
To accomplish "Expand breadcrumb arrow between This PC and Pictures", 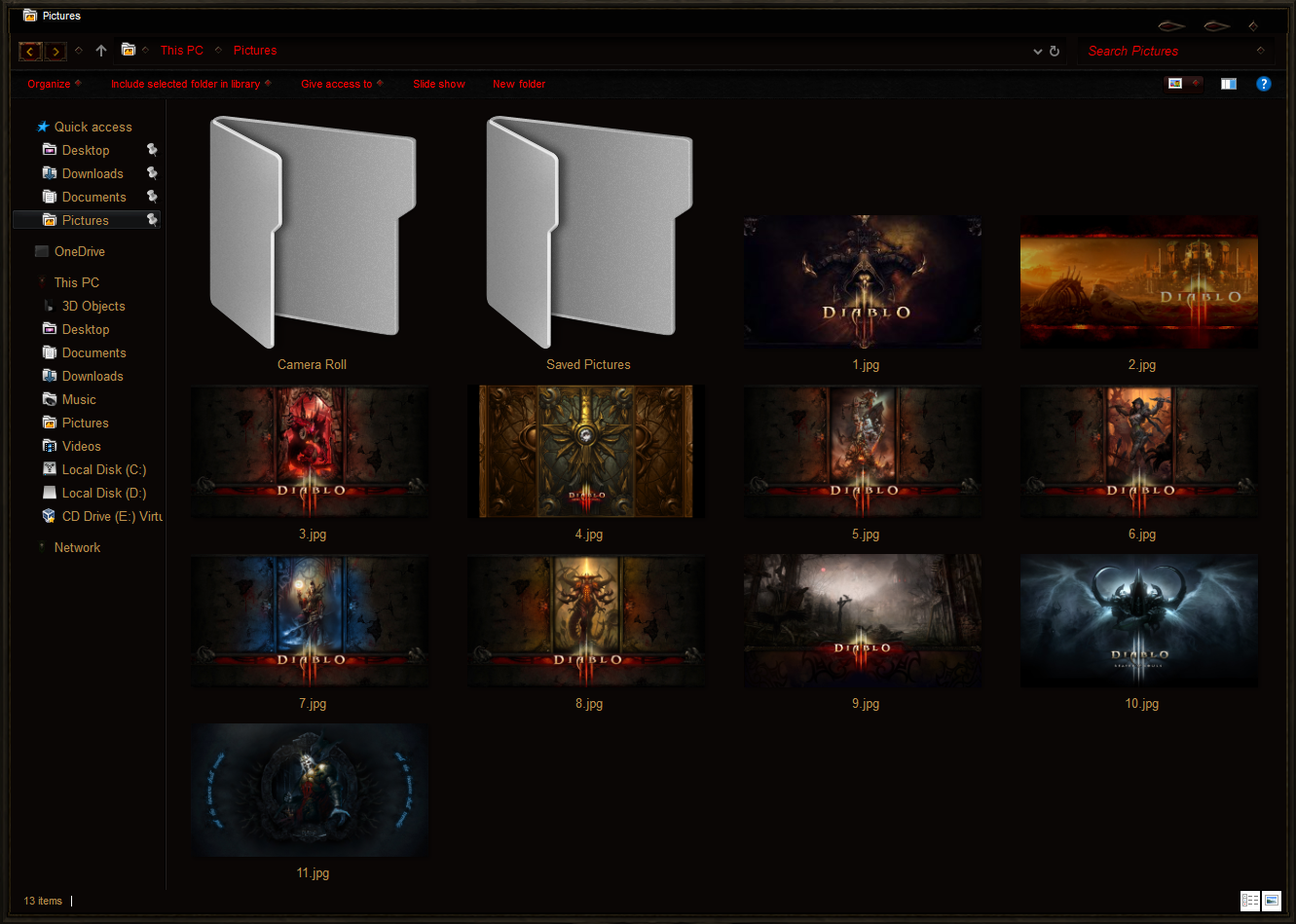I will [x=218, y=50].
